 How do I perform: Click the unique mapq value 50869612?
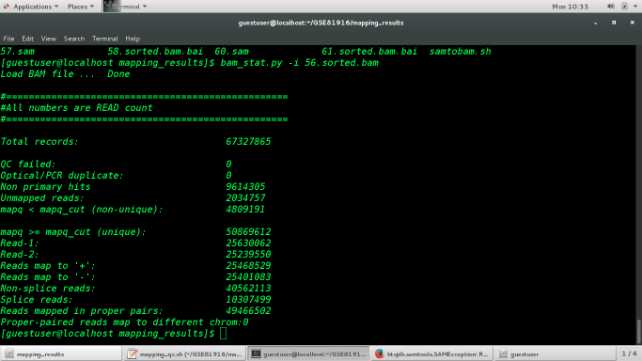point(248,232)
